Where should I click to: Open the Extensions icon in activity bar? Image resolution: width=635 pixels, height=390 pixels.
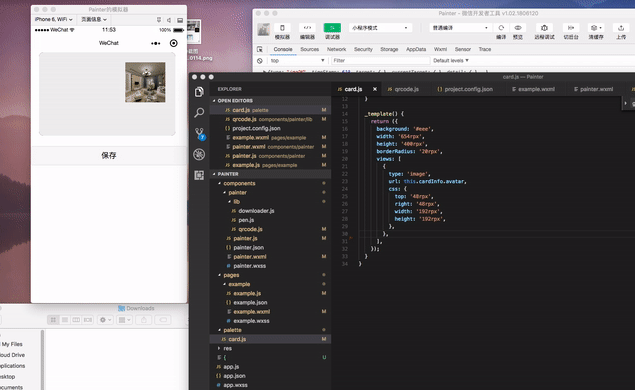(x=199, y=175)
